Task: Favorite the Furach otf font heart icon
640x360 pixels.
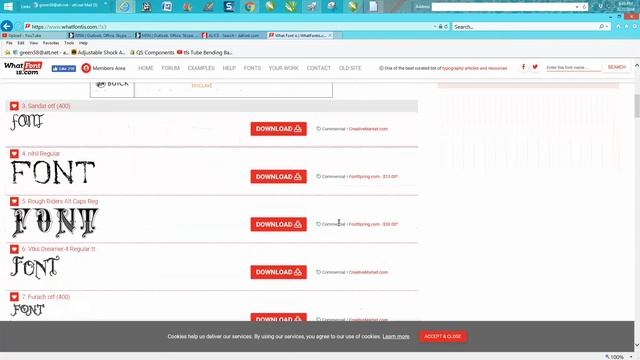Action: pos(14,297)
